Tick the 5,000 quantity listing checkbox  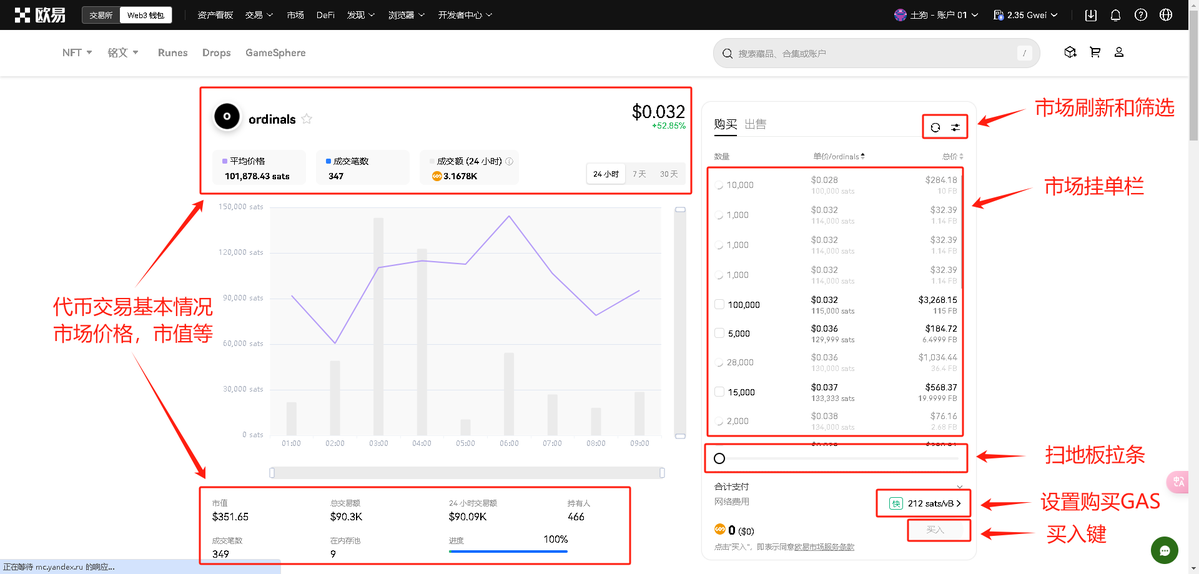[720, 334]
